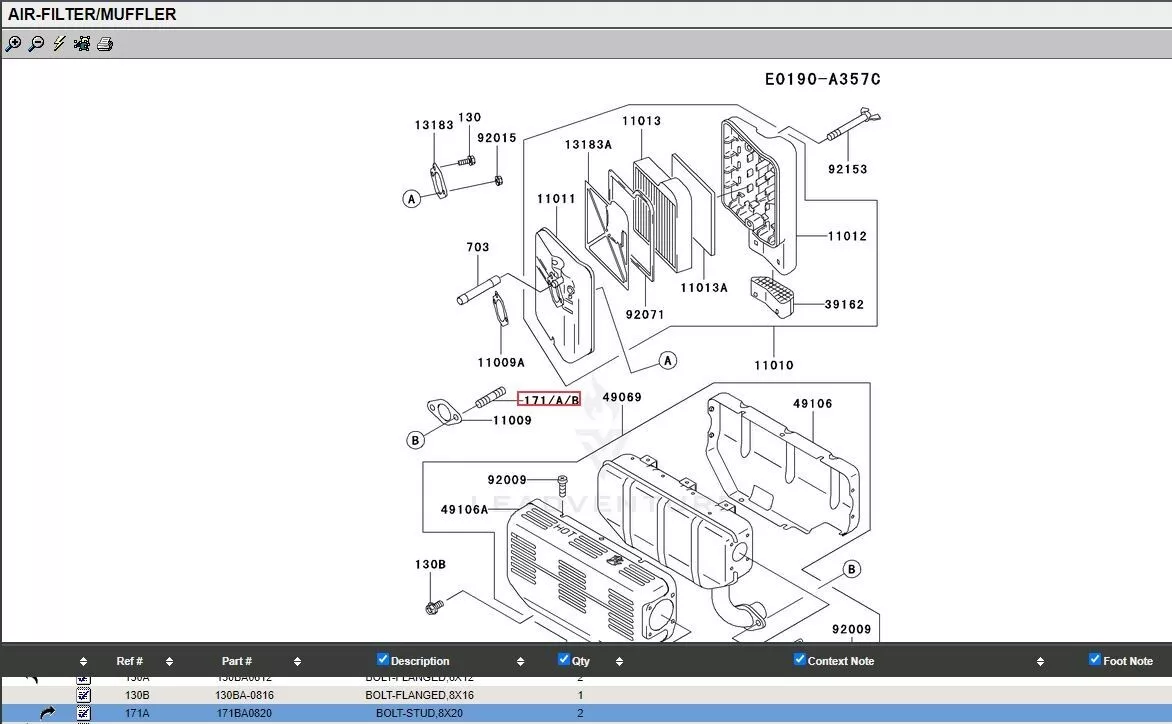Disable the Context Note column checkbox
Image resolution: width=1172 pixels, height=724 pixels.
click(799, 659)
